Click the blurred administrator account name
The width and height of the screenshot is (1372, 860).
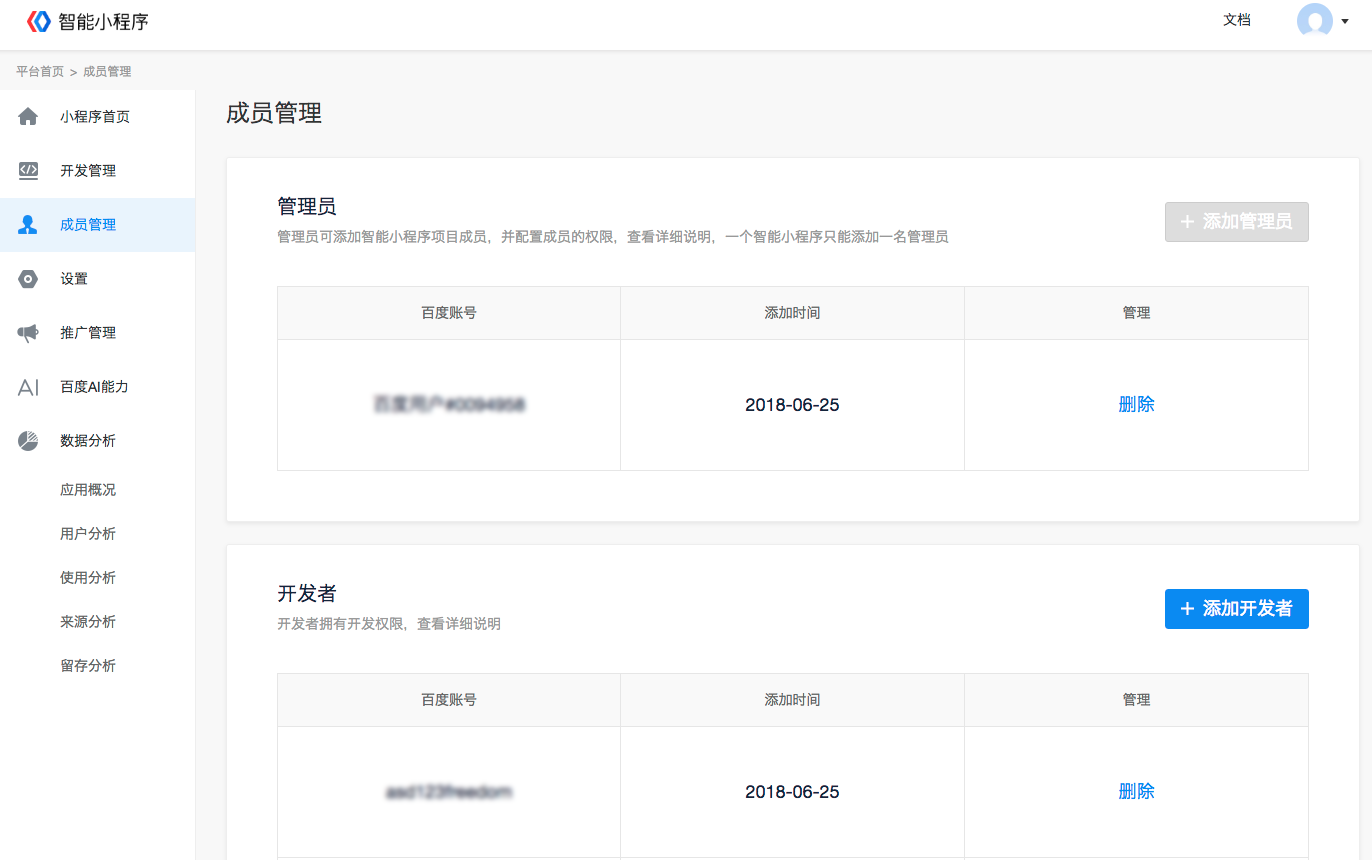coord(449,405)
